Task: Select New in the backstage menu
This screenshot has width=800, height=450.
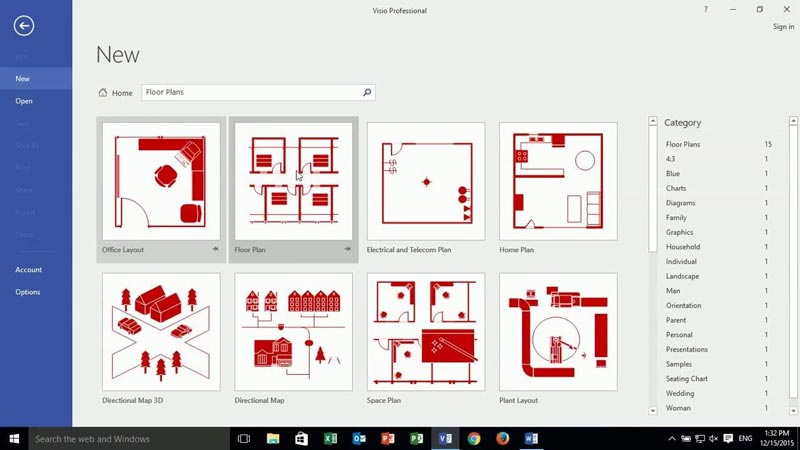Action: coord(36,79)
